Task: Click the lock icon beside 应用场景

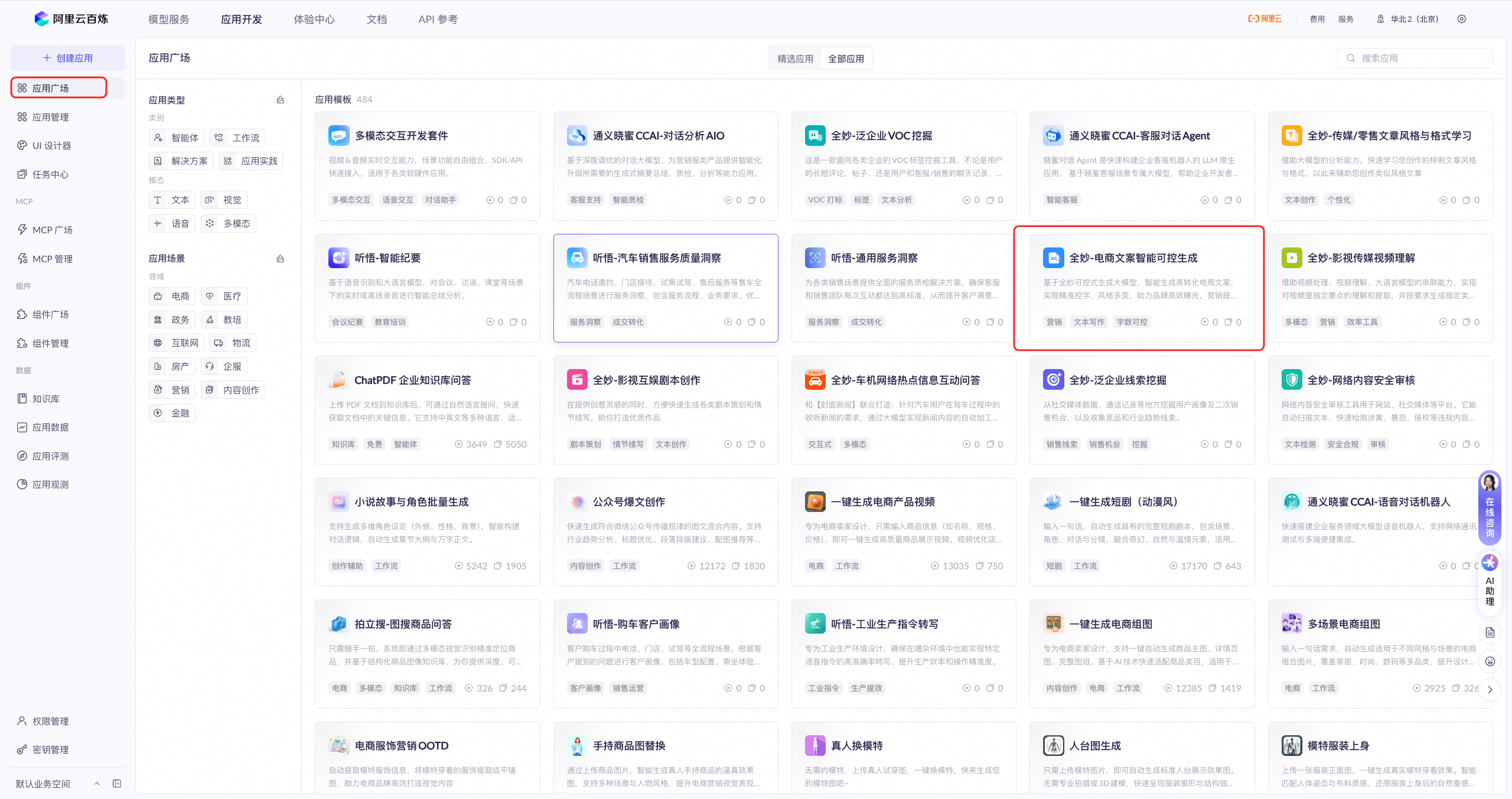Action: 281,258
